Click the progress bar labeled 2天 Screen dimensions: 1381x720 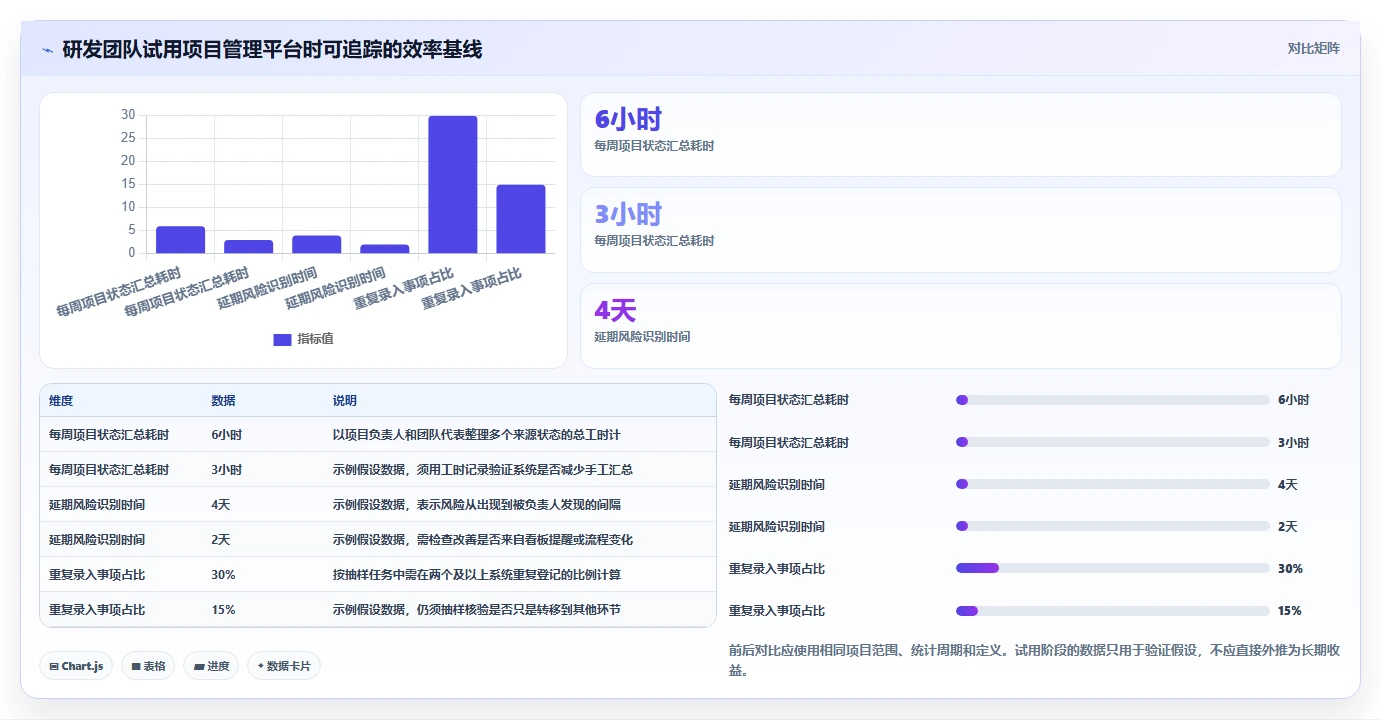[1113, 526]
